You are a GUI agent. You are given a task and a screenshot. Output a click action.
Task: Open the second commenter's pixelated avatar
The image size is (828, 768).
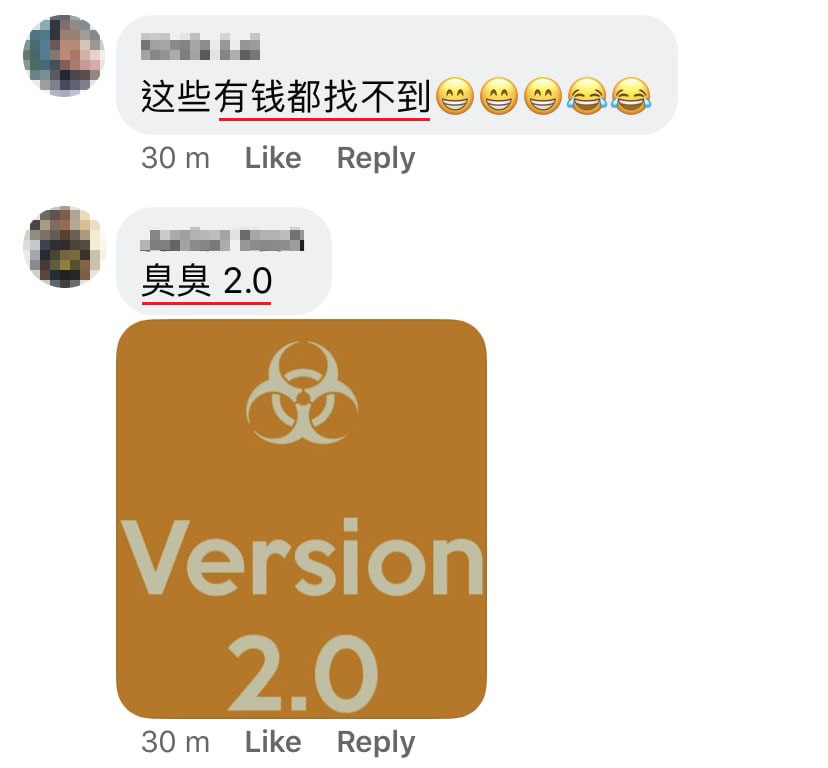[x=64, y=247]
